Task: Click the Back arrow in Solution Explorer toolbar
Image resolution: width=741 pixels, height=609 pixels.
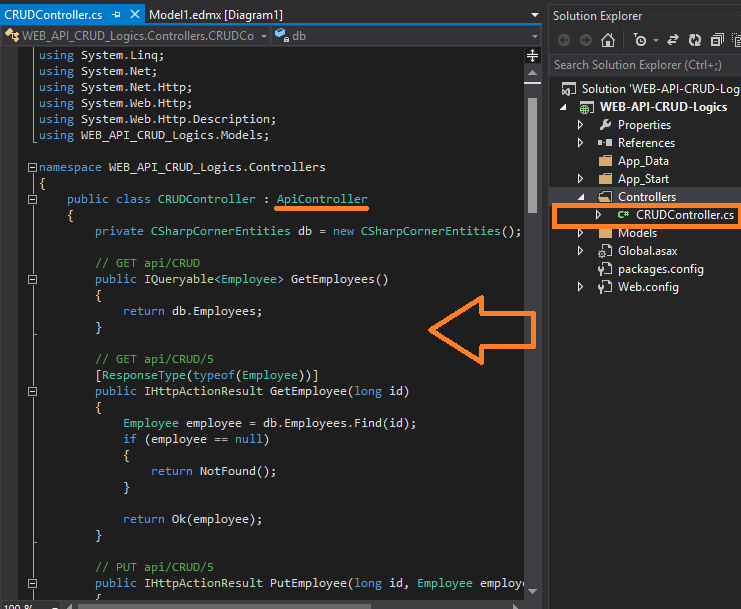Action: pyautogui.click(x=564, y=40)
